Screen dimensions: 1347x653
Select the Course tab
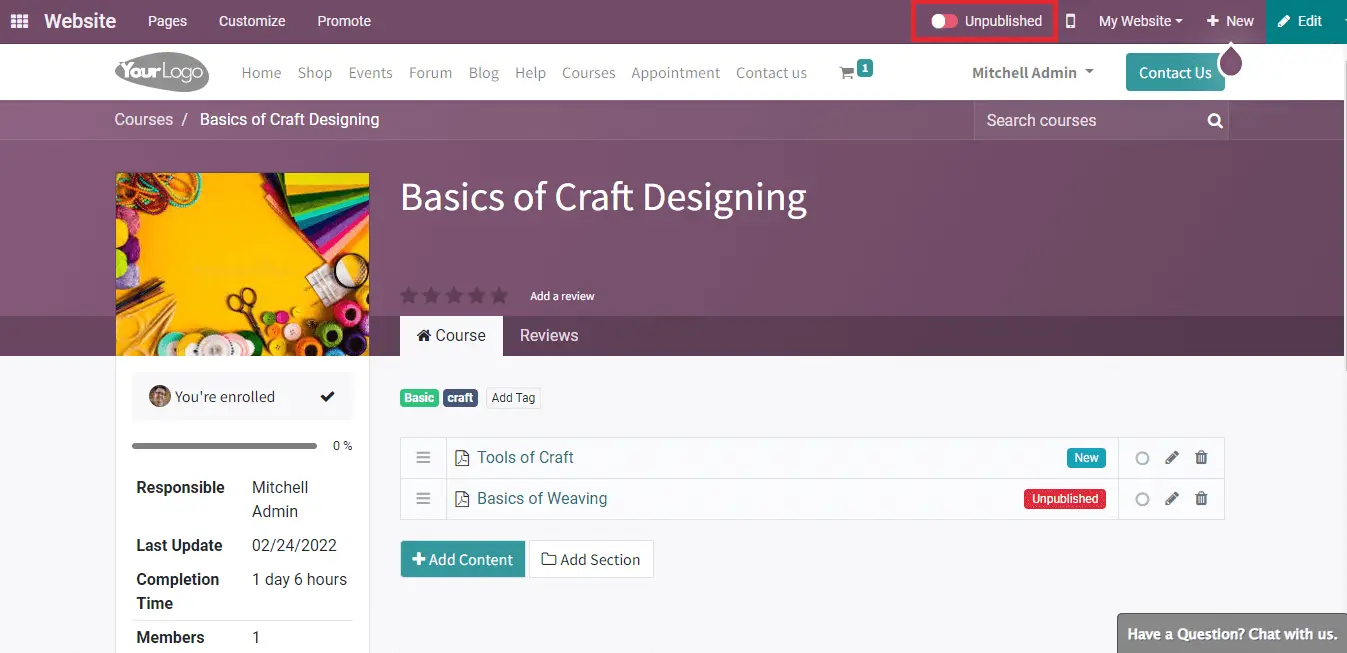point(451,336)
